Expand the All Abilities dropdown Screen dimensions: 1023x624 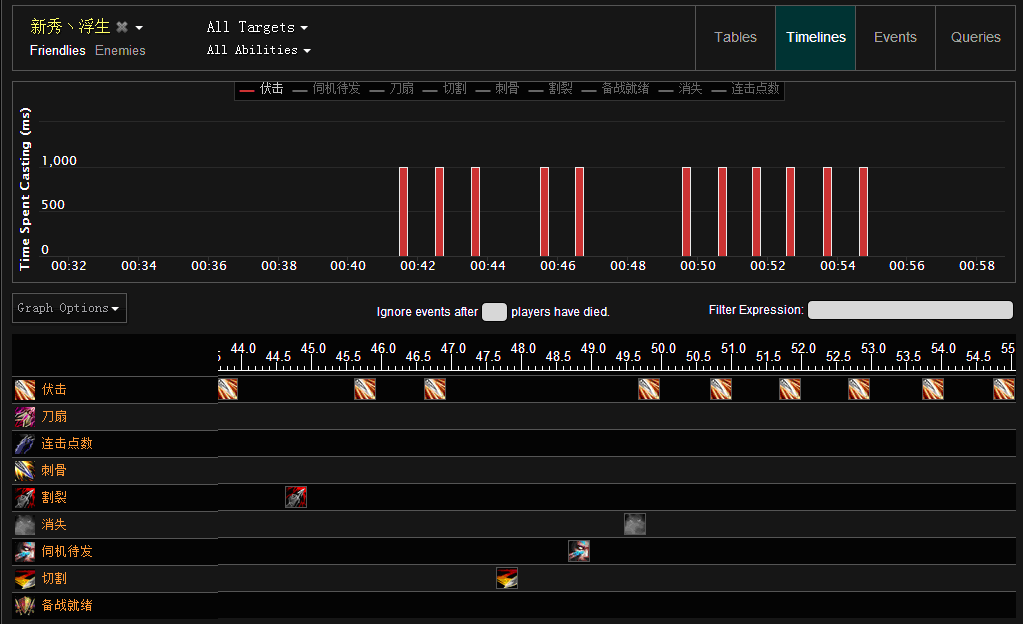pyautogui.click(x=258, y=50)
